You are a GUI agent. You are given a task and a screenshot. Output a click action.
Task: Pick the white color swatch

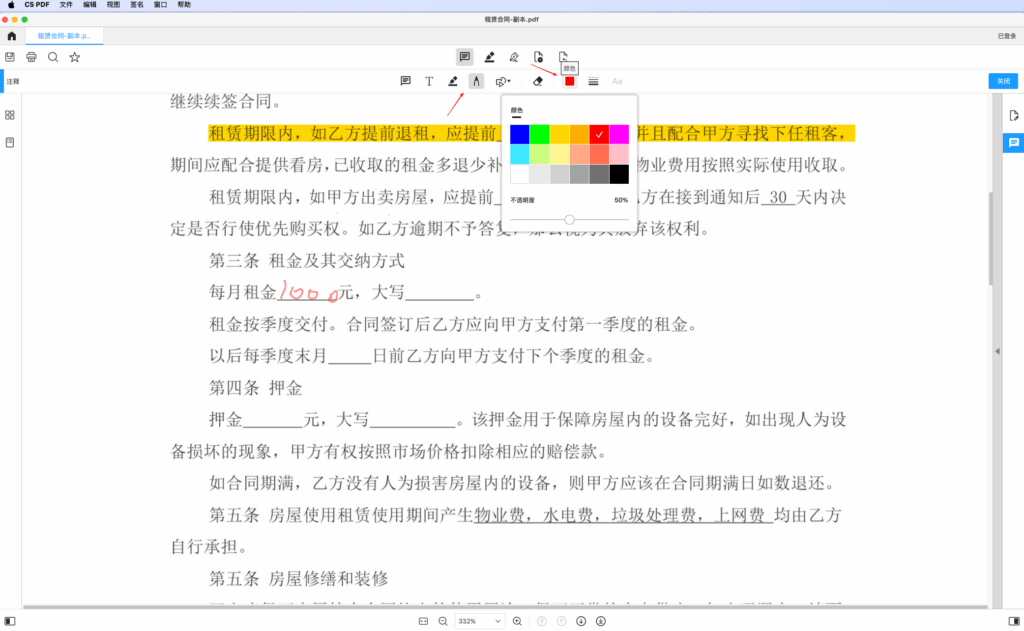click(x=520, y=174)
